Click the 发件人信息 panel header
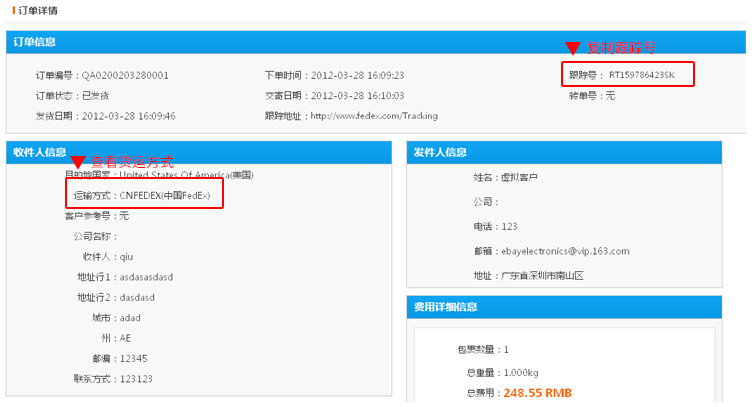Image resolution: width=754 pixels, height=407 pixels. (440, 152)
